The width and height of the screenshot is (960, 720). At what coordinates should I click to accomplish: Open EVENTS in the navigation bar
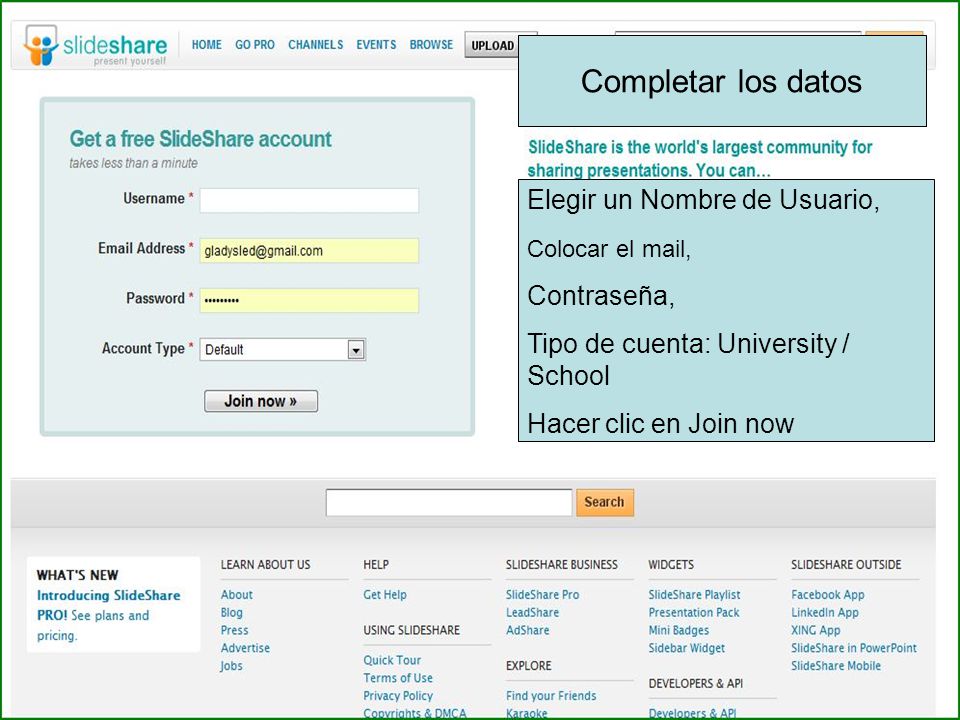[376, 45]
